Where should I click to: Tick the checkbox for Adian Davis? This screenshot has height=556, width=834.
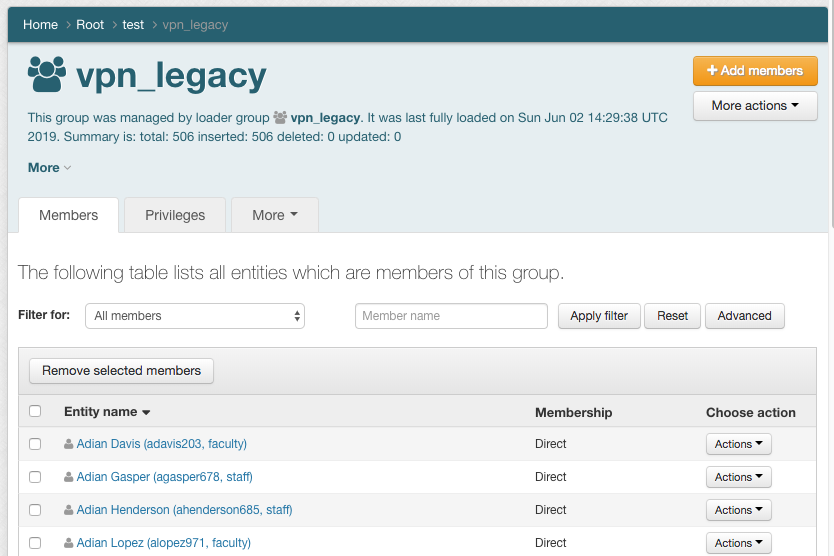(35, 444)
